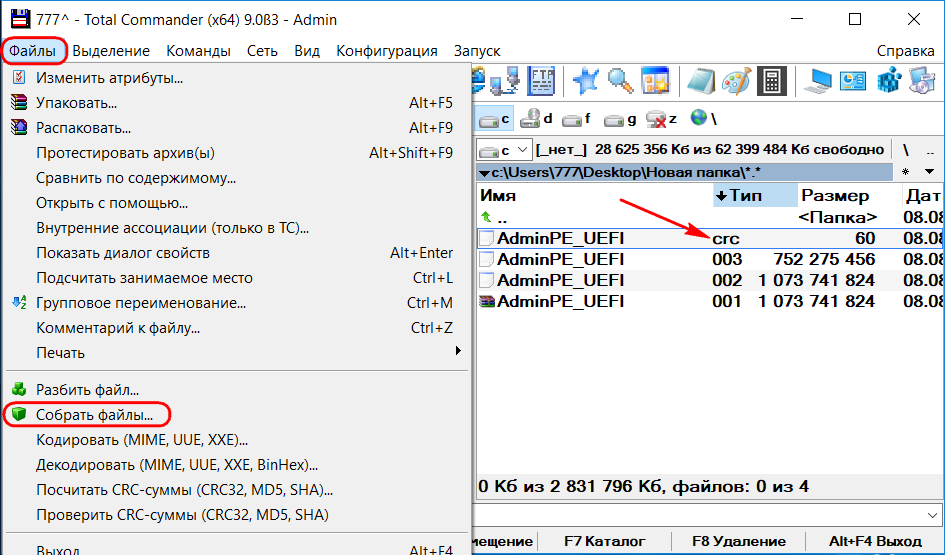Open the Calculator toolbar icon
The height and width of the screenshot is (555, 945).
[x=771, y=81]
